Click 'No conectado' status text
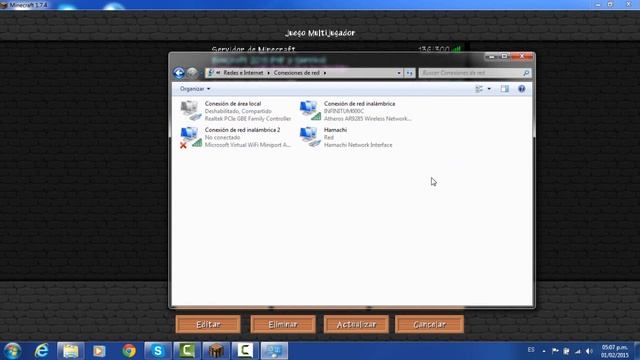This screenshot has height=360, width=640. (x=222, y=138)
